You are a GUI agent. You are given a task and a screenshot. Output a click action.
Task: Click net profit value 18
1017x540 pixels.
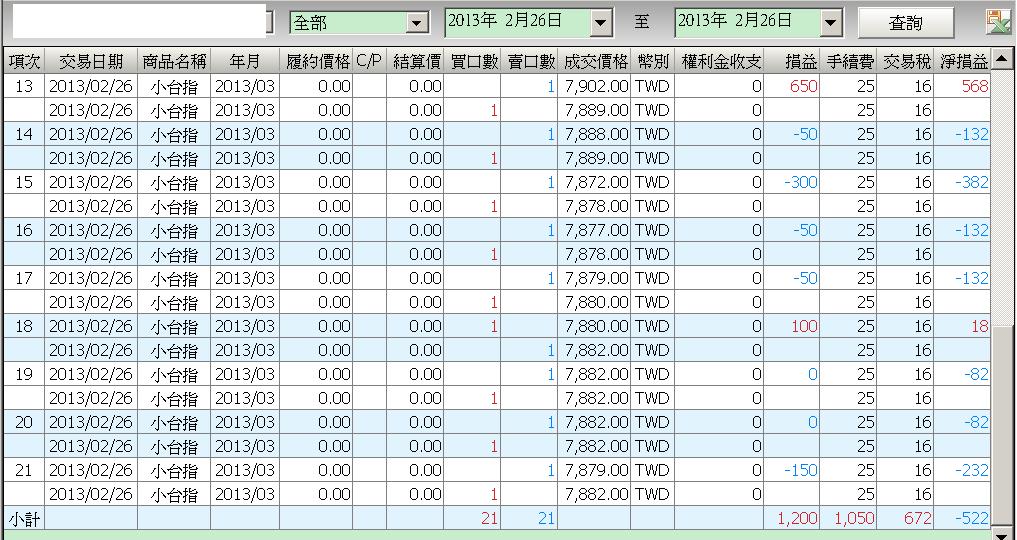(x=979, y=326)
